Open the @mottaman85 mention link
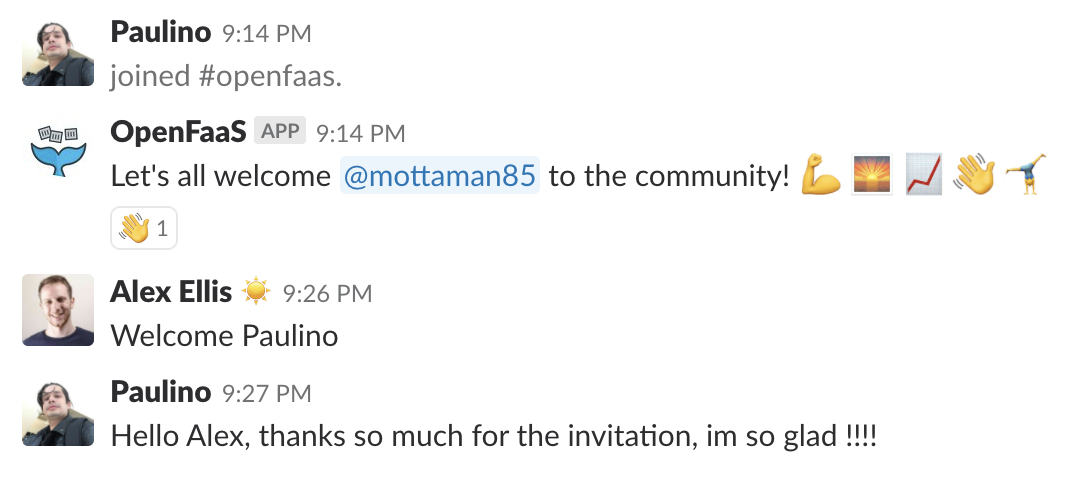The height and width of the screenshot is (482, 1090). [440, 175]
